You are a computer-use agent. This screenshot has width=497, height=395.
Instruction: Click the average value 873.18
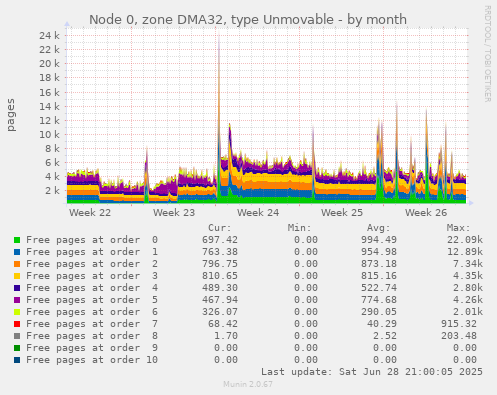[379, 264]
